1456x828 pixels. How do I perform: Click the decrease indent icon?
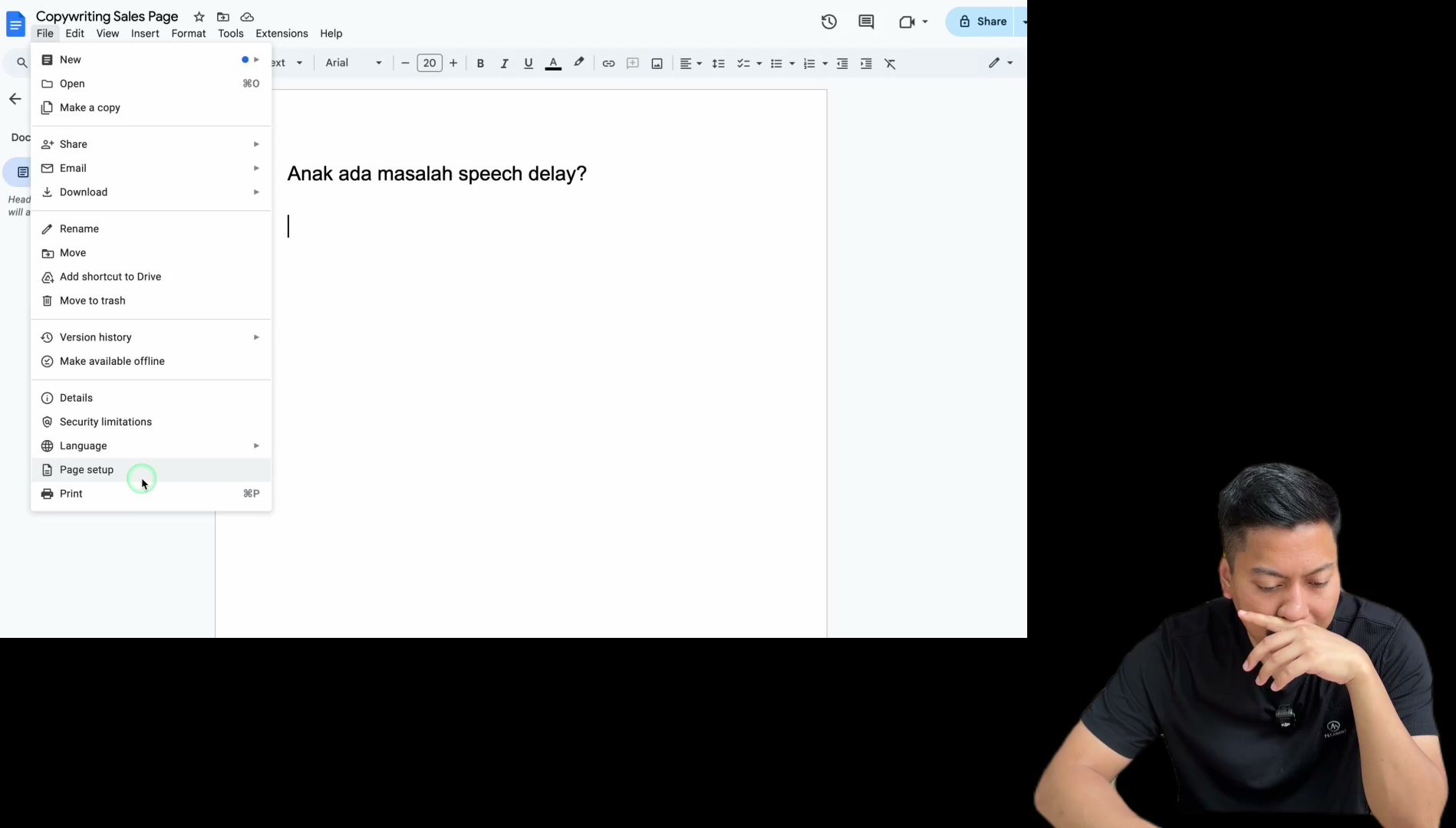click(842, 64)
